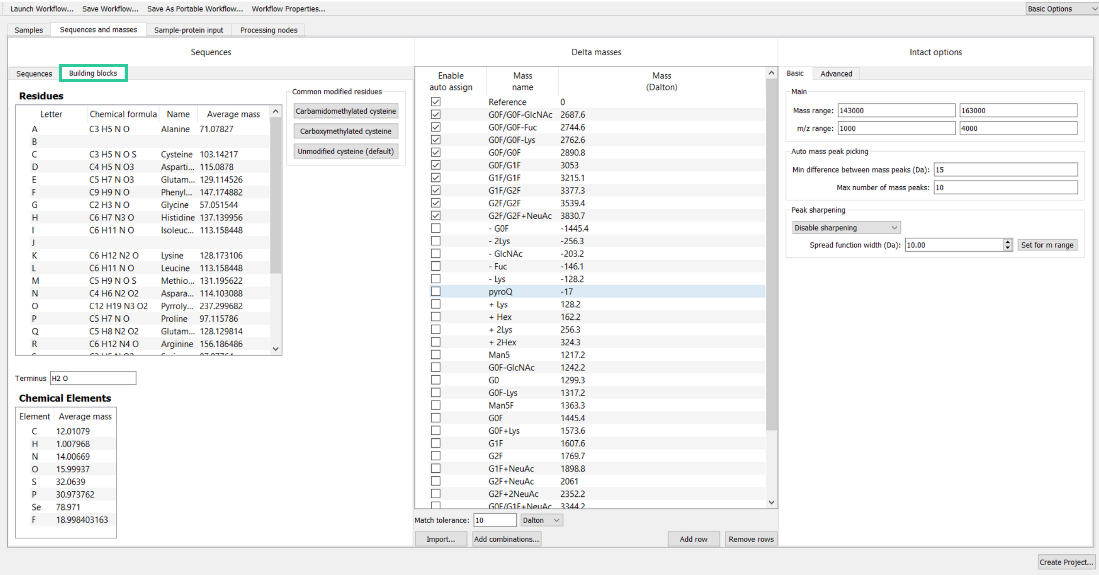Edit Mass range lower bound 143000
1099x575 pixels.
(x=896, y=110)
